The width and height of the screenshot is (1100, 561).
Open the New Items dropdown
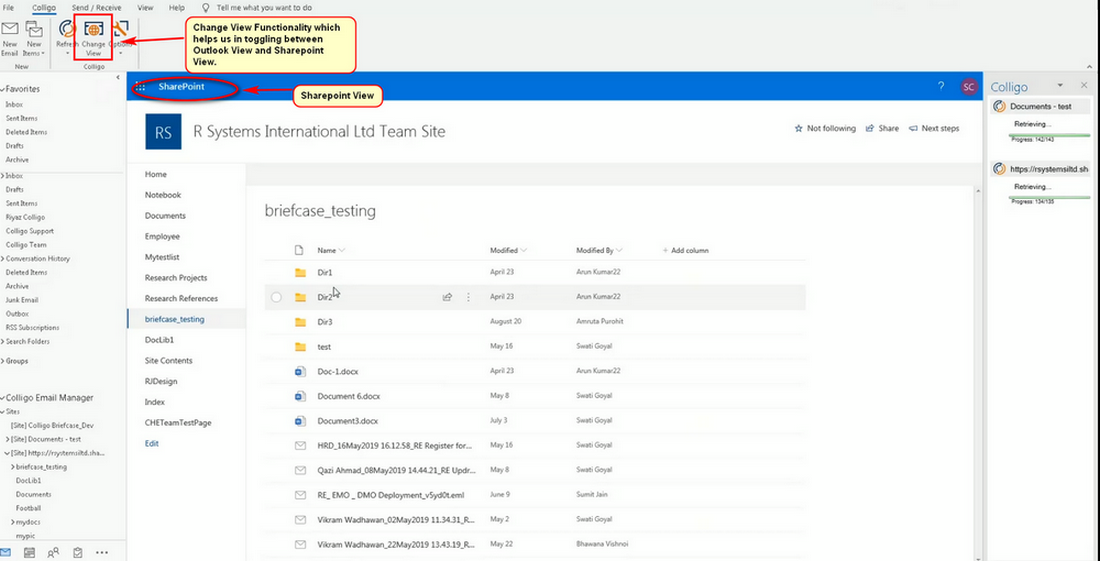(x=33, y=39)
